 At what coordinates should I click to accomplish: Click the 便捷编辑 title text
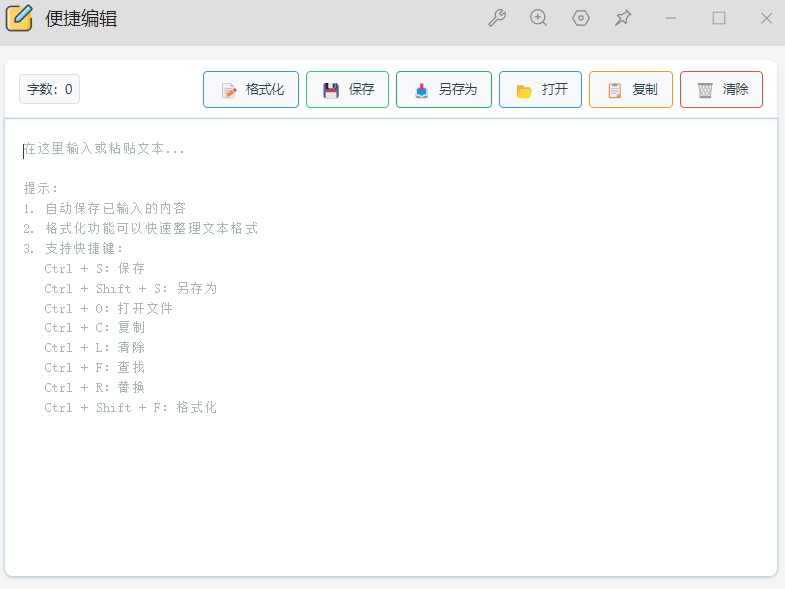pos(81,18)
